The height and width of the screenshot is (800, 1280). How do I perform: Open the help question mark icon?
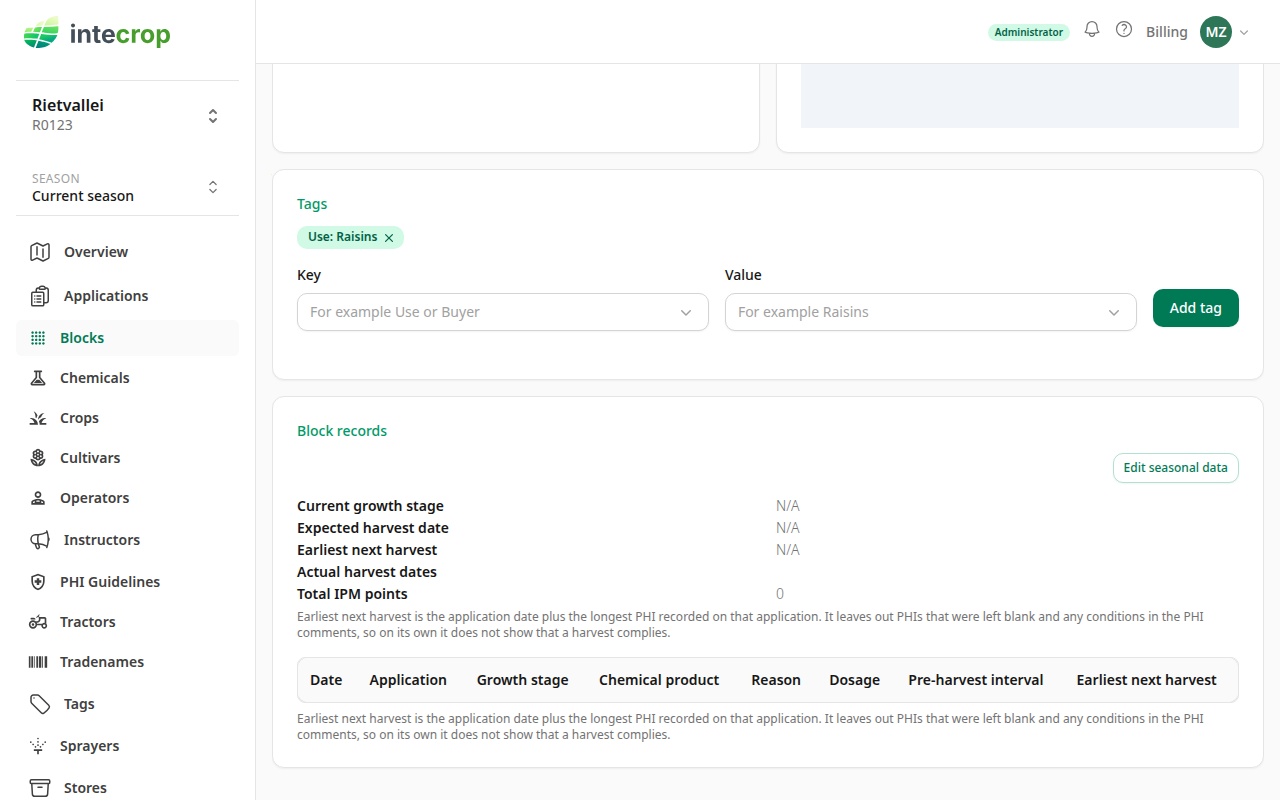coord(1124,30)
